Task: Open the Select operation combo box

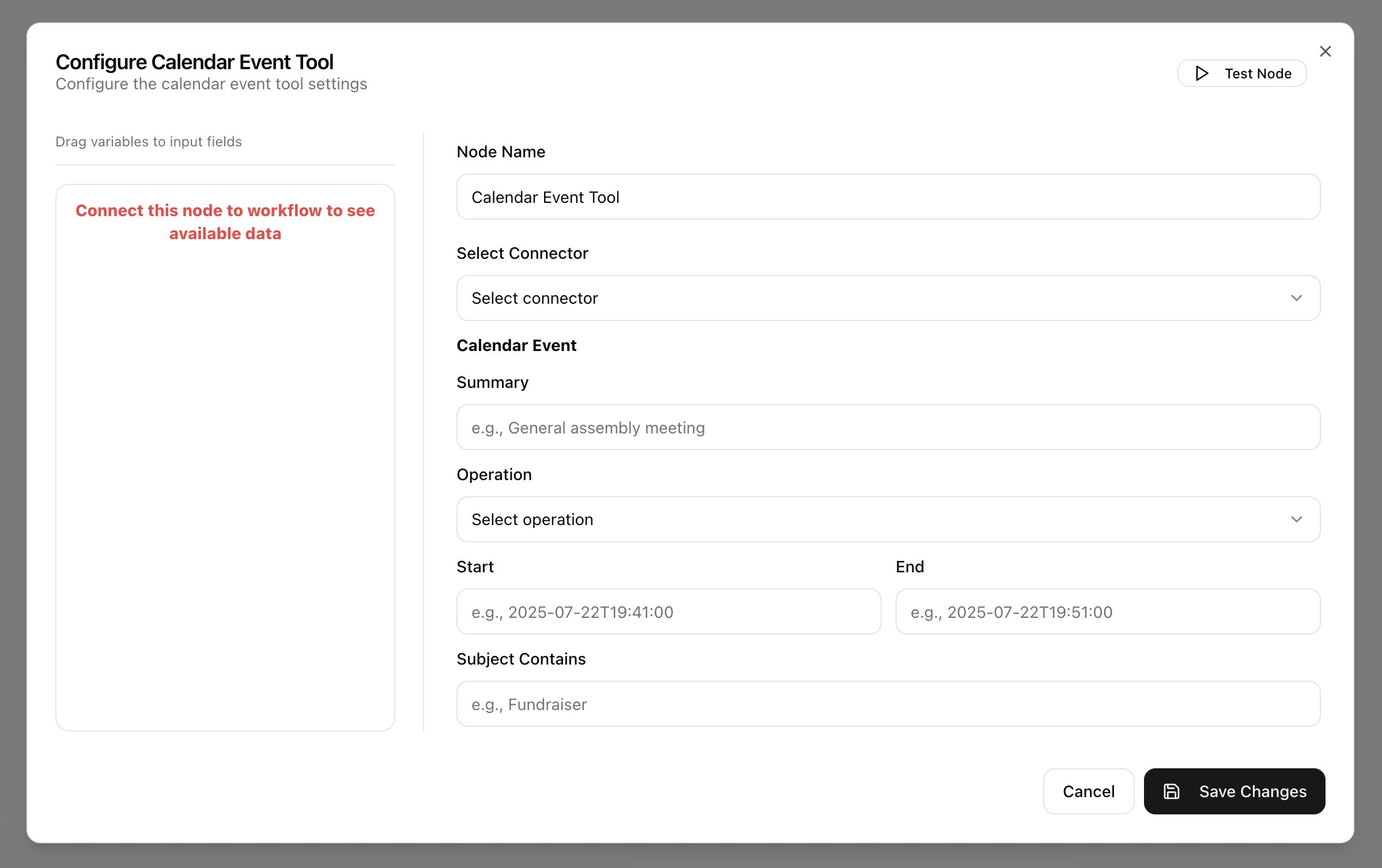Action: pyautogui.click(x=864, y=519)
